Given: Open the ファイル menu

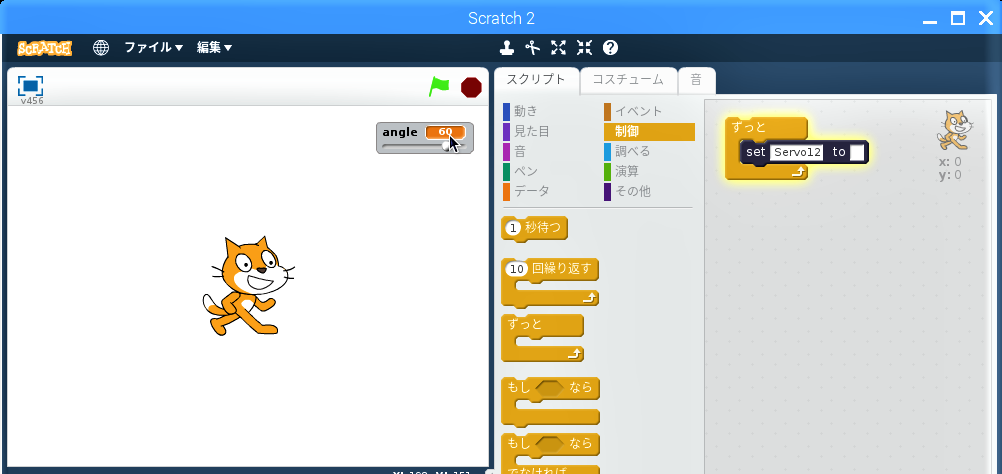Looking at the screenshot, I should point(153,47).
